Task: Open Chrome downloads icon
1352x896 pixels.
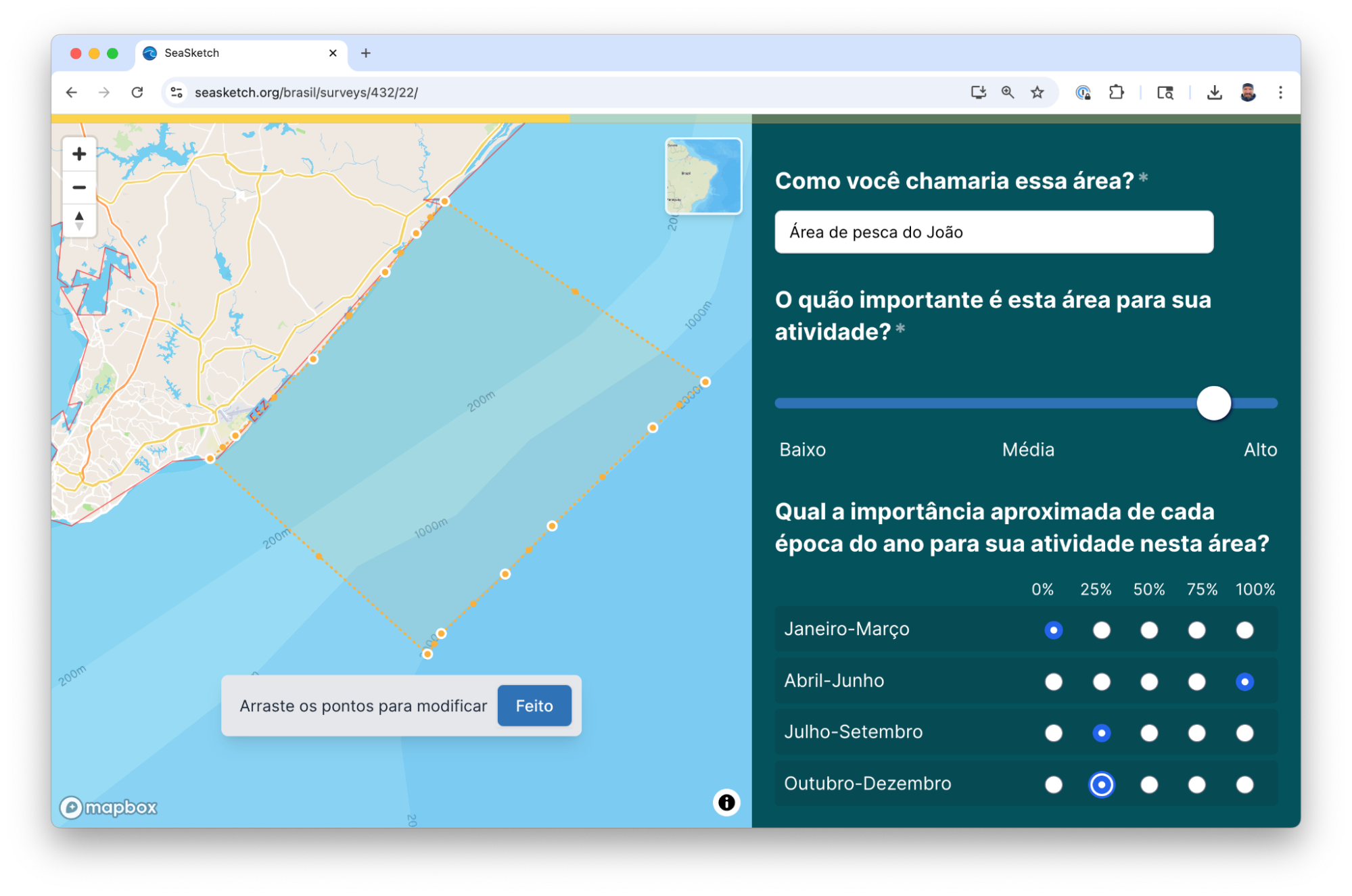Action: 1214,93
